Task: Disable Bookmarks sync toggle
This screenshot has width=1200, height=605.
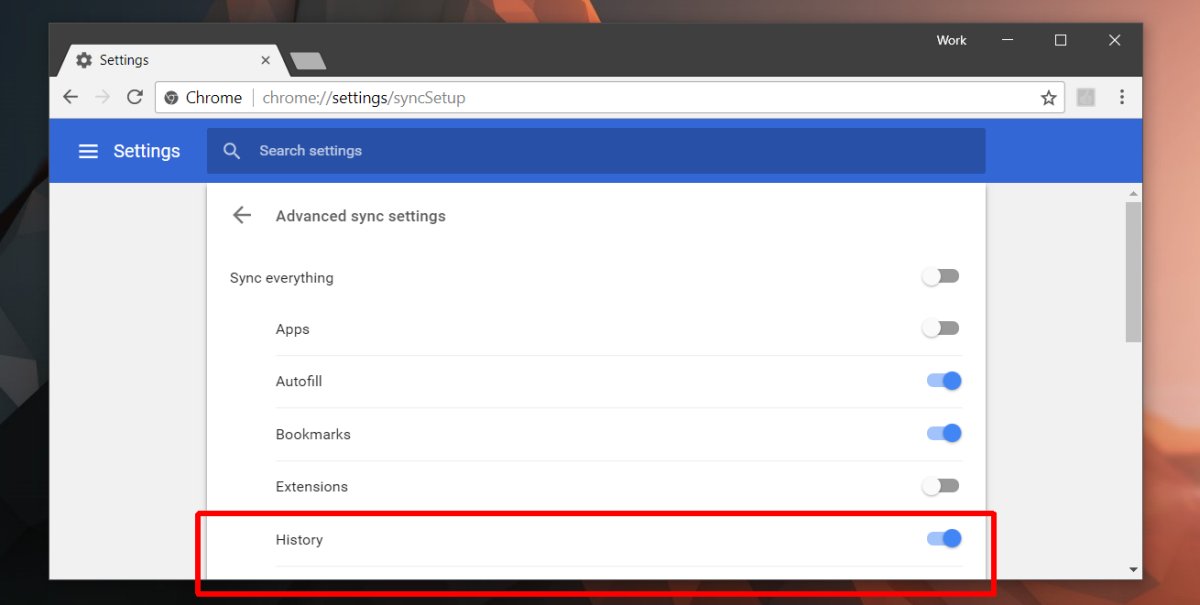Action: point(944,433)
